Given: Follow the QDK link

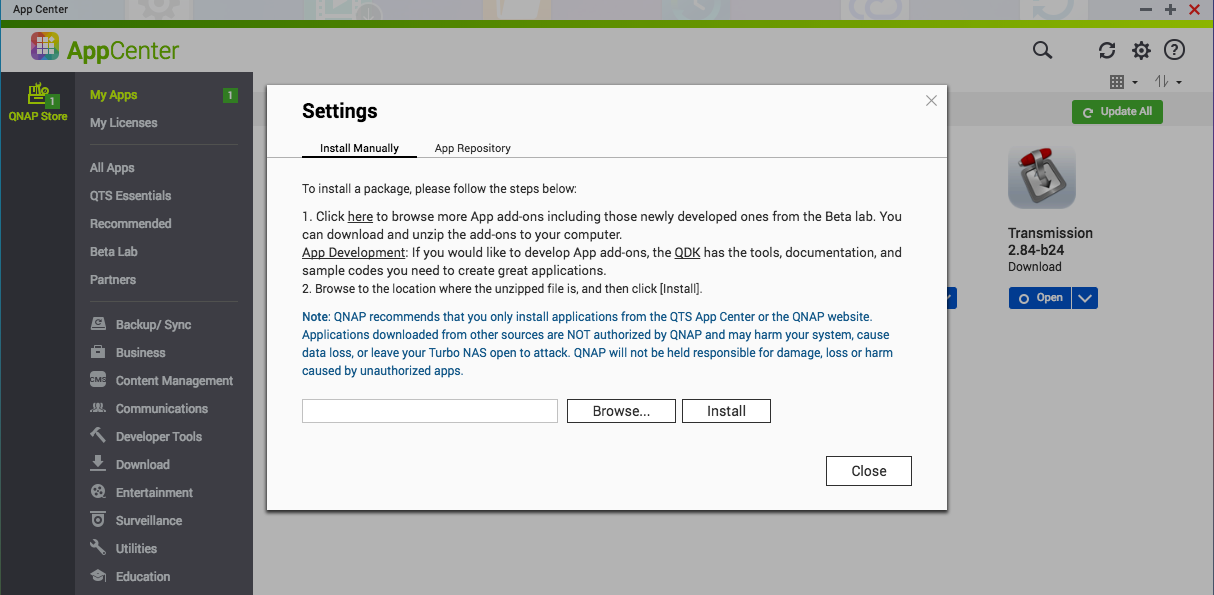Looking at the screenshot, I should (687, 253).
